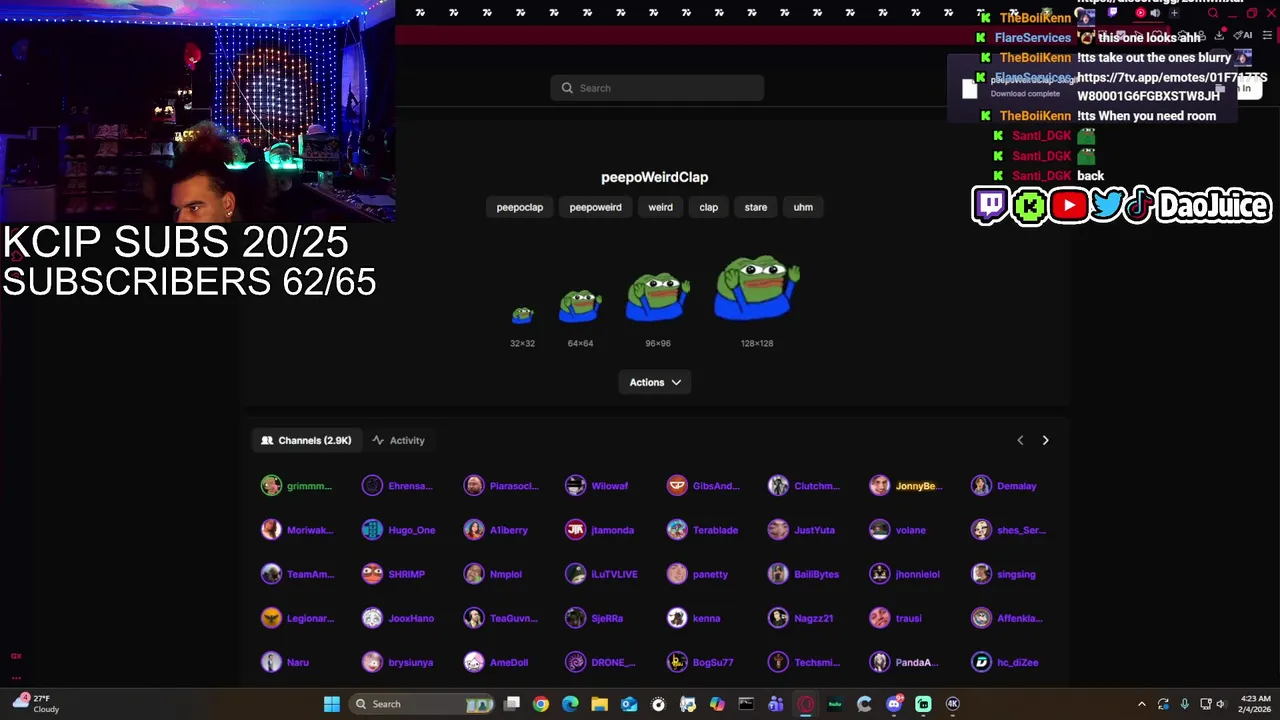Open channel TeamAm...
Screen dimensions: 1280x720
tap(298, 574)
